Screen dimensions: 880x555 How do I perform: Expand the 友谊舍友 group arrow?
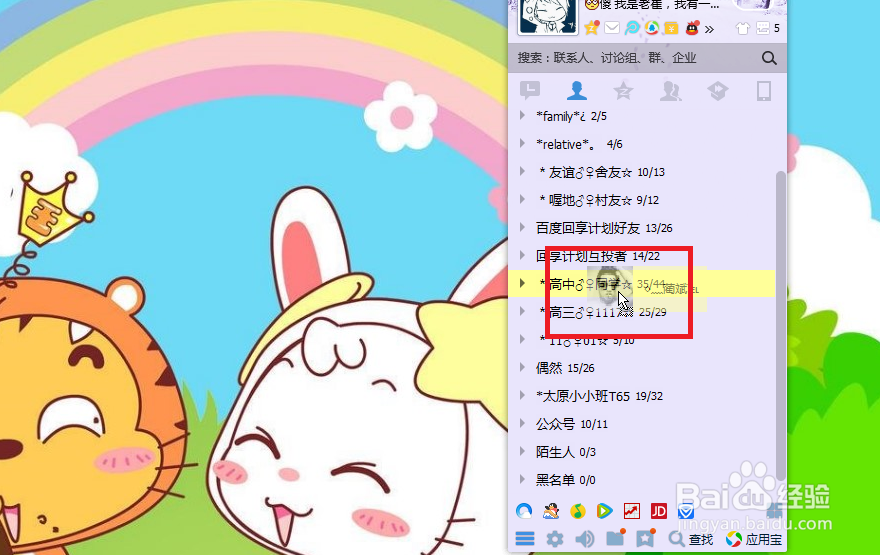click(522, 171)
